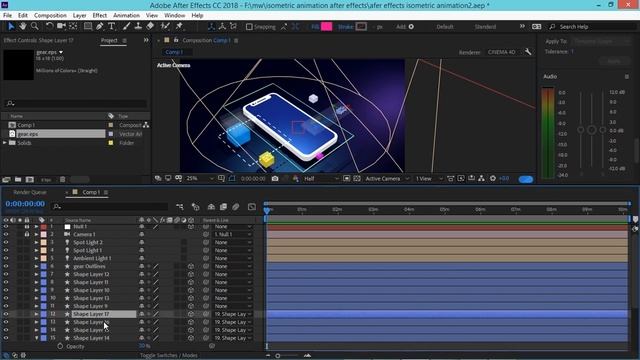Collapse the Shape Layer 14 properties
640x360 pixels.
point(36,338)
